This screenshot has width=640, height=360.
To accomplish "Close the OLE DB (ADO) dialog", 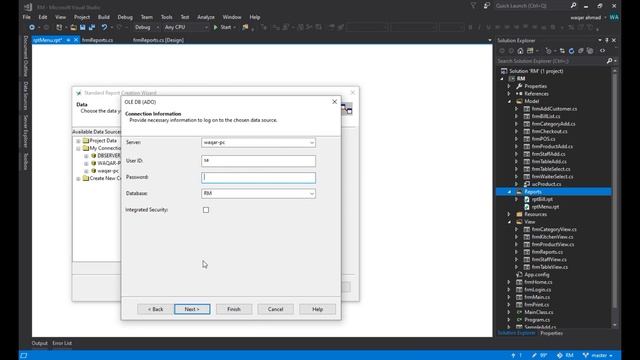I will 334,102.
